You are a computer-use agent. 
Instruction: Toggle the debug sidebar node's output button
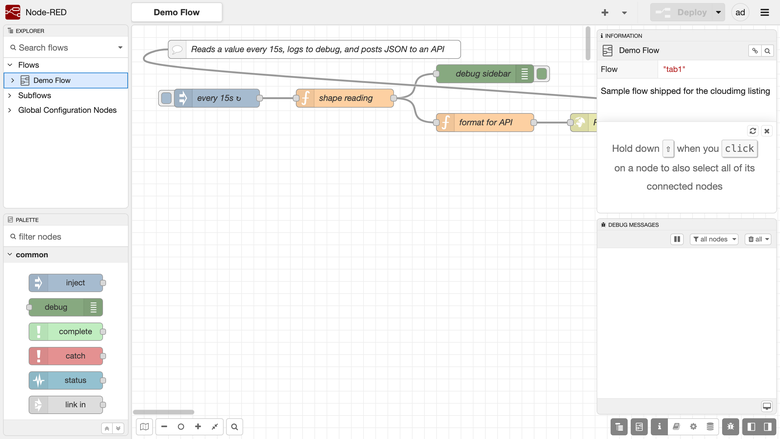click(x=542, y=74)
